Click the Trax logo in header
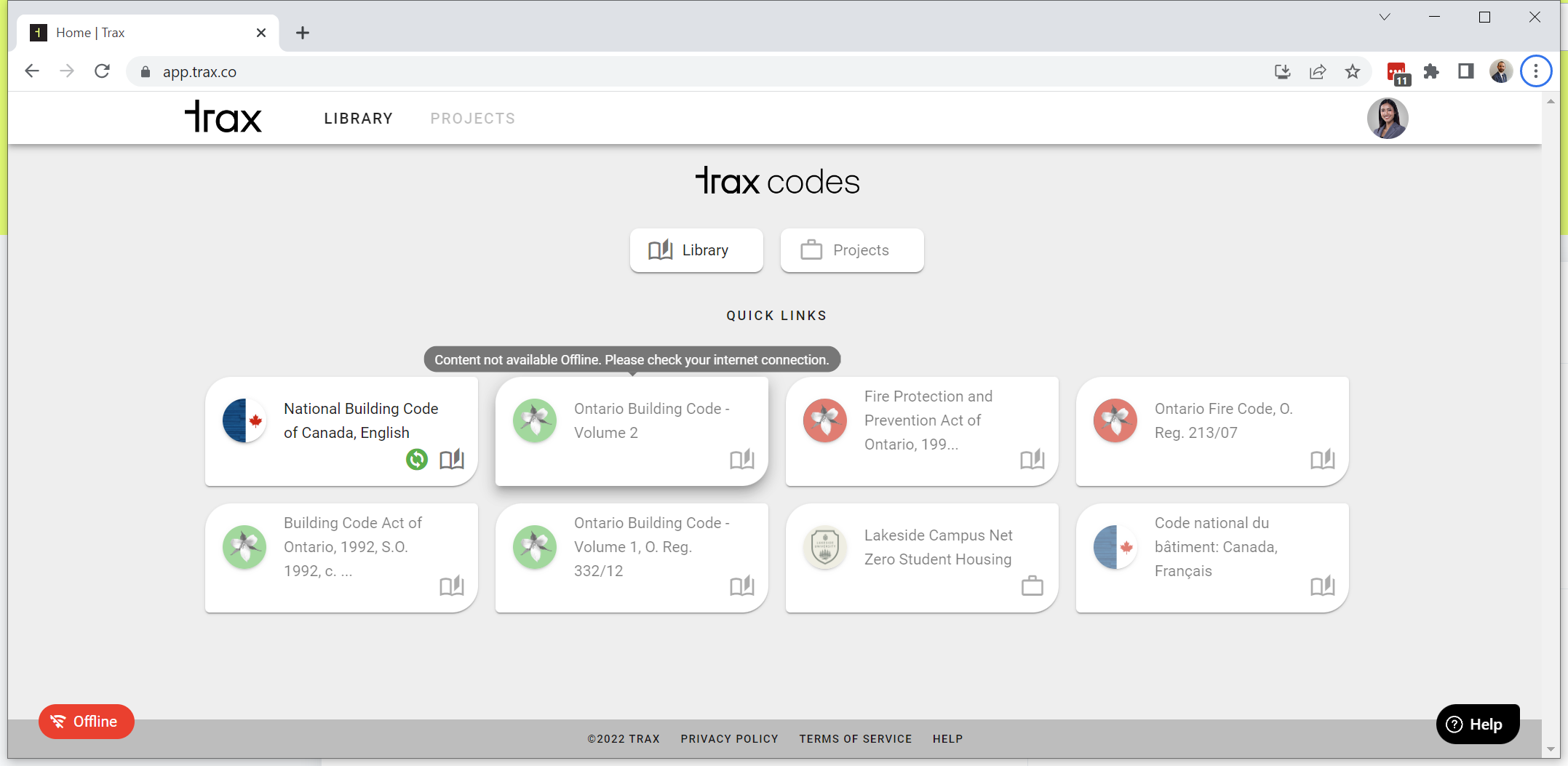 coord(223,117)
